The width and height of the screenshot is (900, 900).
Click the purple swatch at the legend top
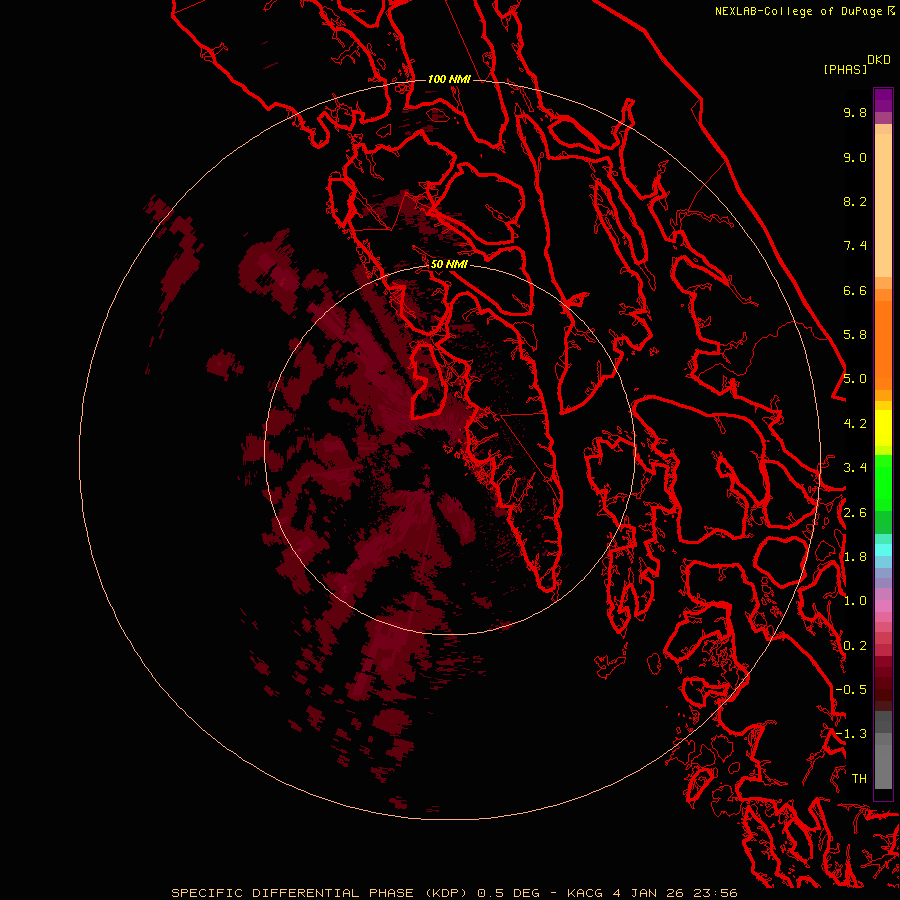(883, 100)
